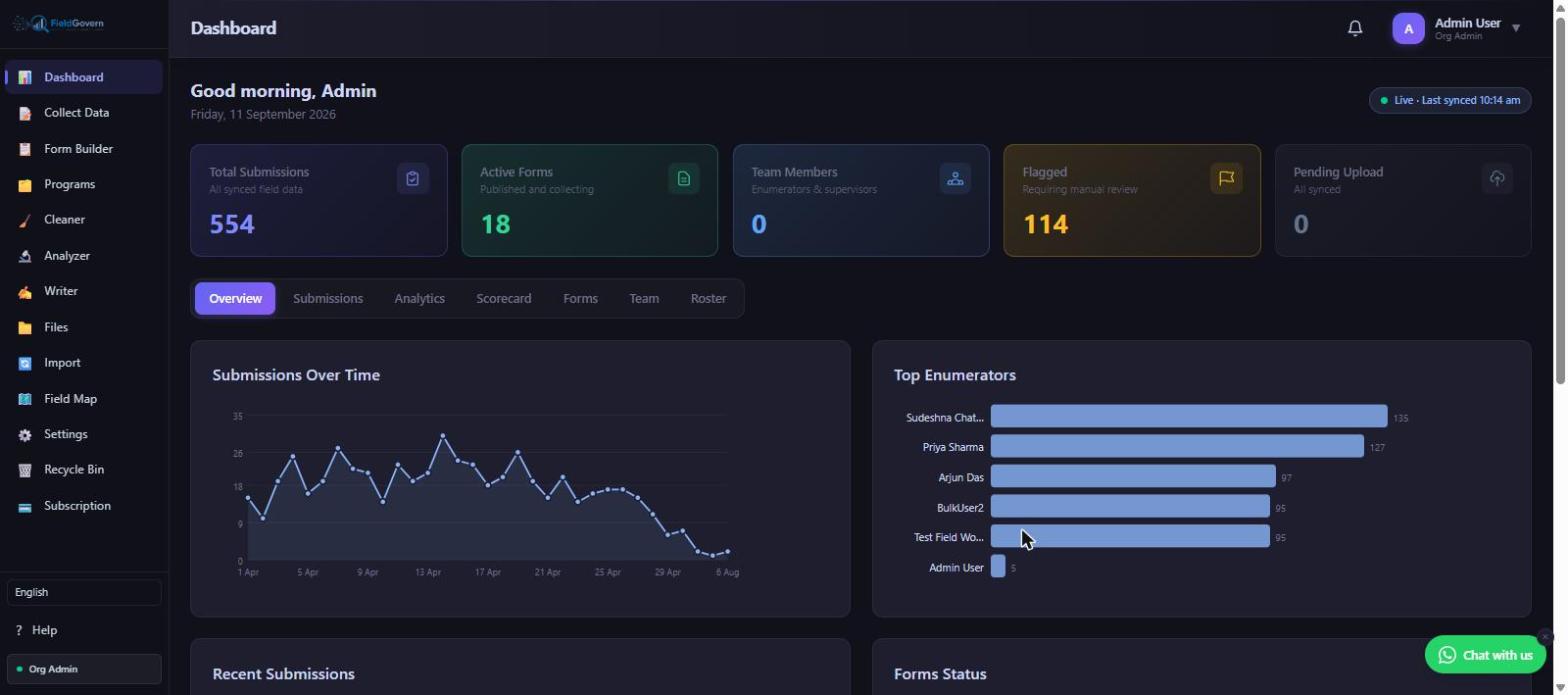Click the Admin User enumerator label
The width and height of the screenshot is (1568, 695).
pos(956,568)
